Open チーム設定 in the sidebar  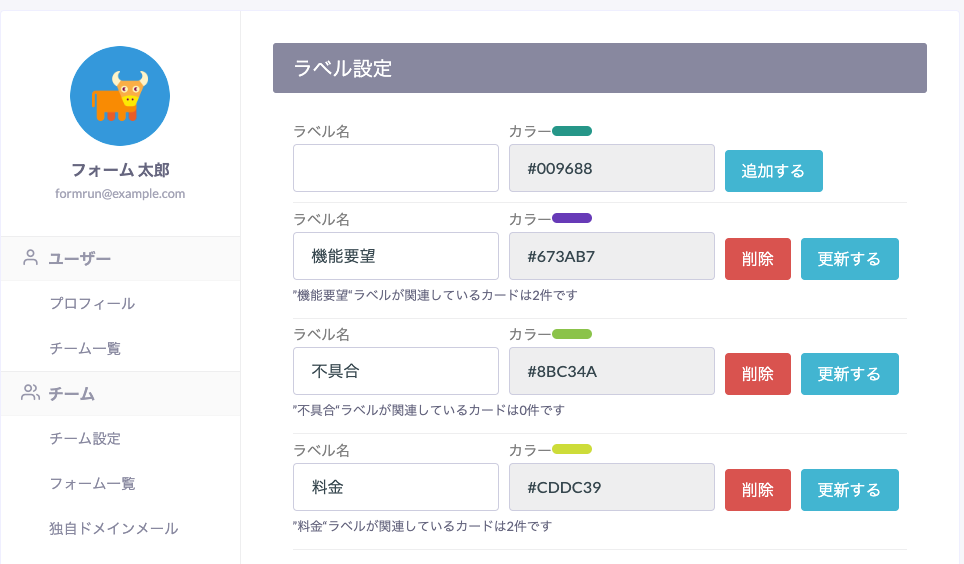click(85, 439)
